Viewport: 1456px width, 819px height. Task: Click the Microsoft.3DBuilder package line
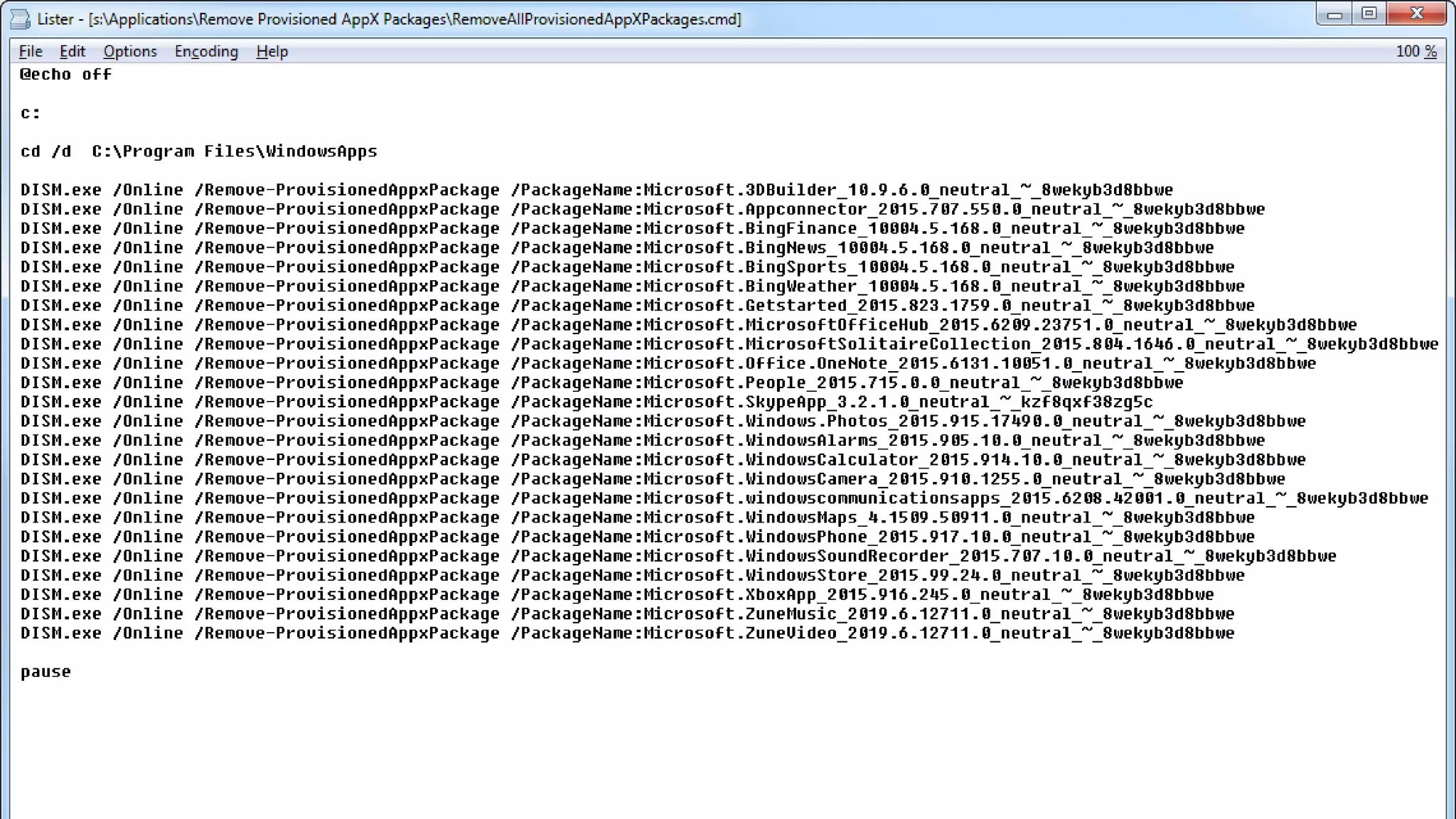(x=597, y=190)
